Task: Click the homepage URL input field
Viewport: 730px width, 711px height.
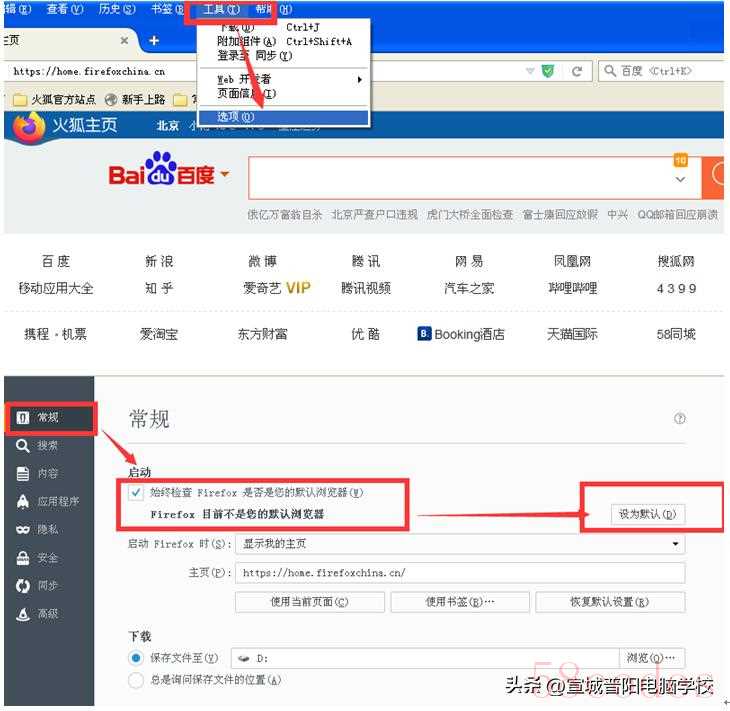Action: [460, 573]
